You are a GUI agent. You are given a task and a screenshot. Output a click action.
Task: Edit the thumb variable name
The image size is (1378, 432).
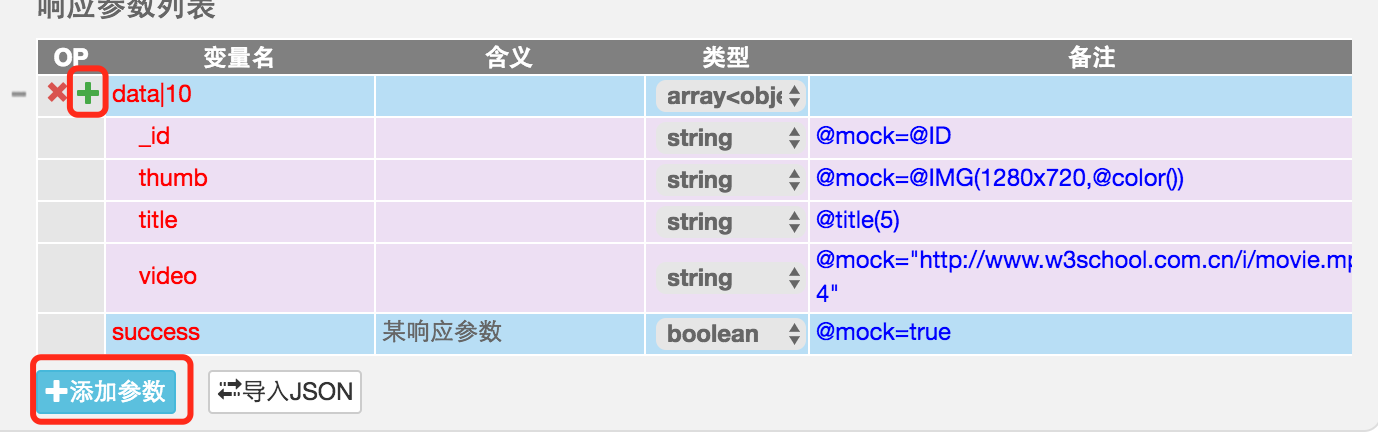pyautogui.click(x=240, y=179)
